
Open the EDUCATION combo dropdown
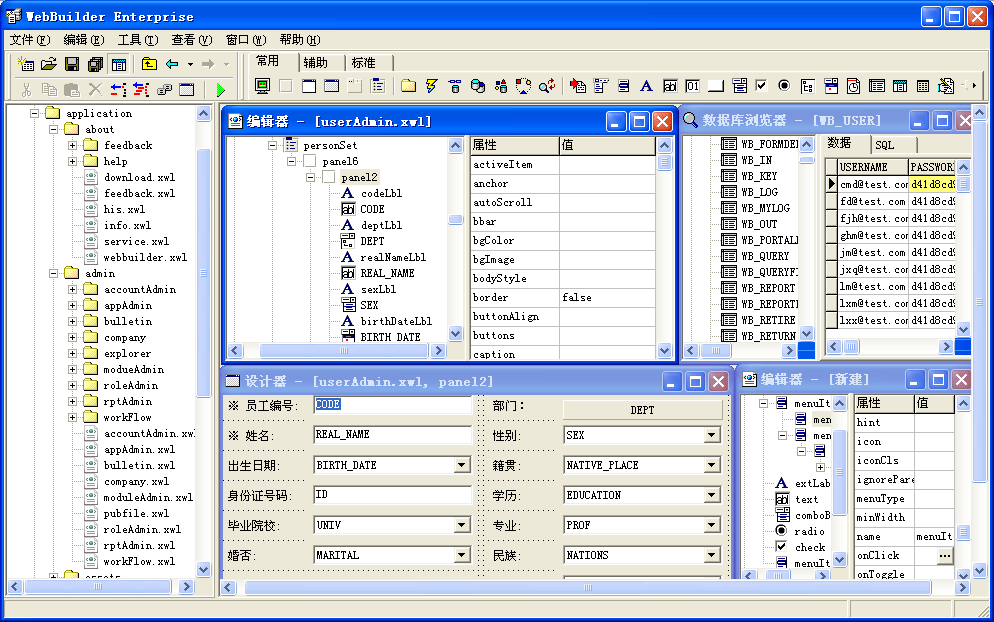(711, 495)
